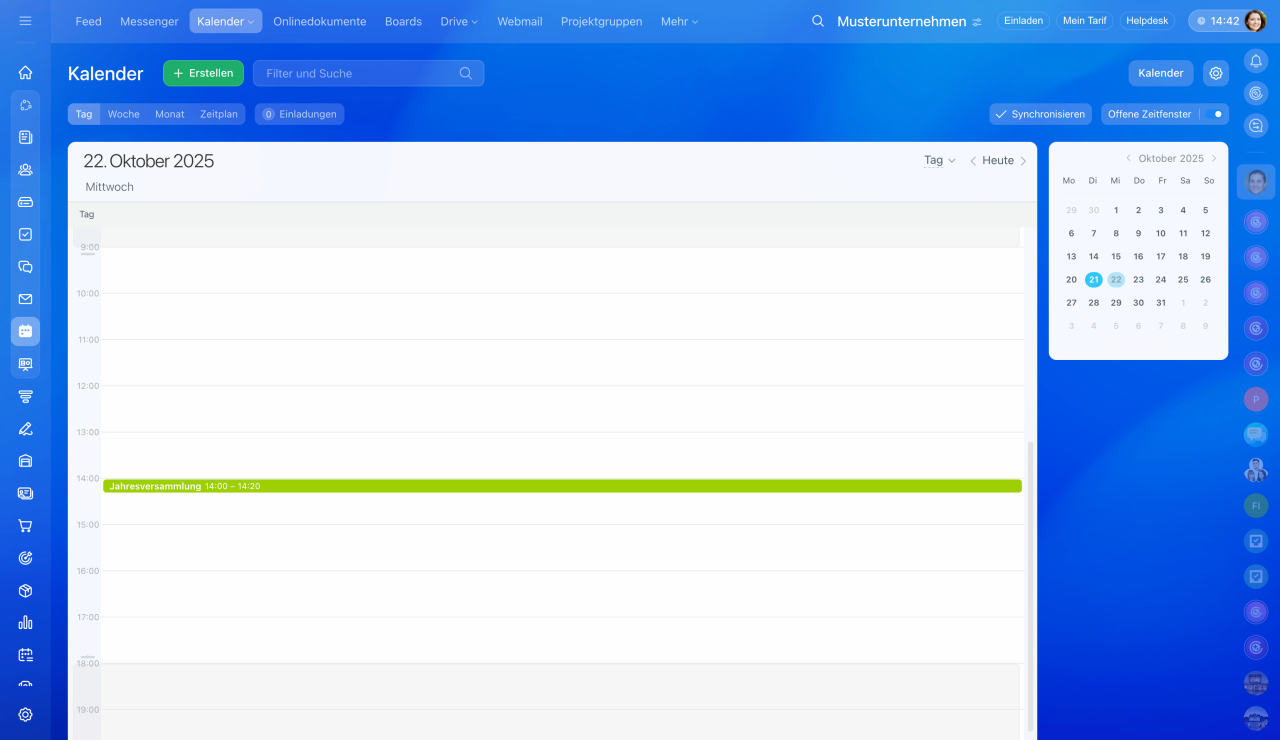Open the purple P contact avatar

(1256, 400)
